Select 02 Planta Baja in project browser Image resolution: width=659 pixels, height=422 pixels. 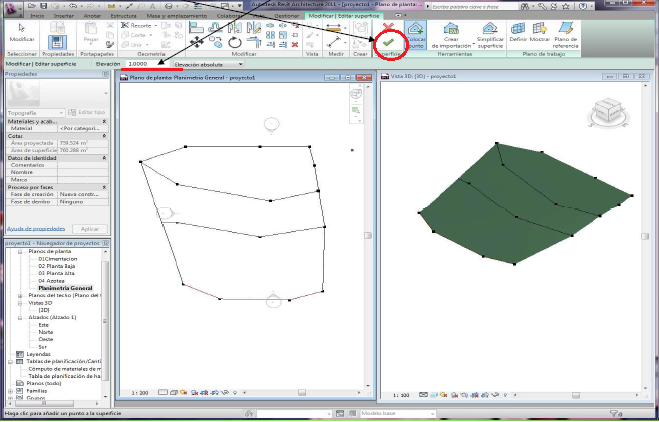click(x=57, y=266)
